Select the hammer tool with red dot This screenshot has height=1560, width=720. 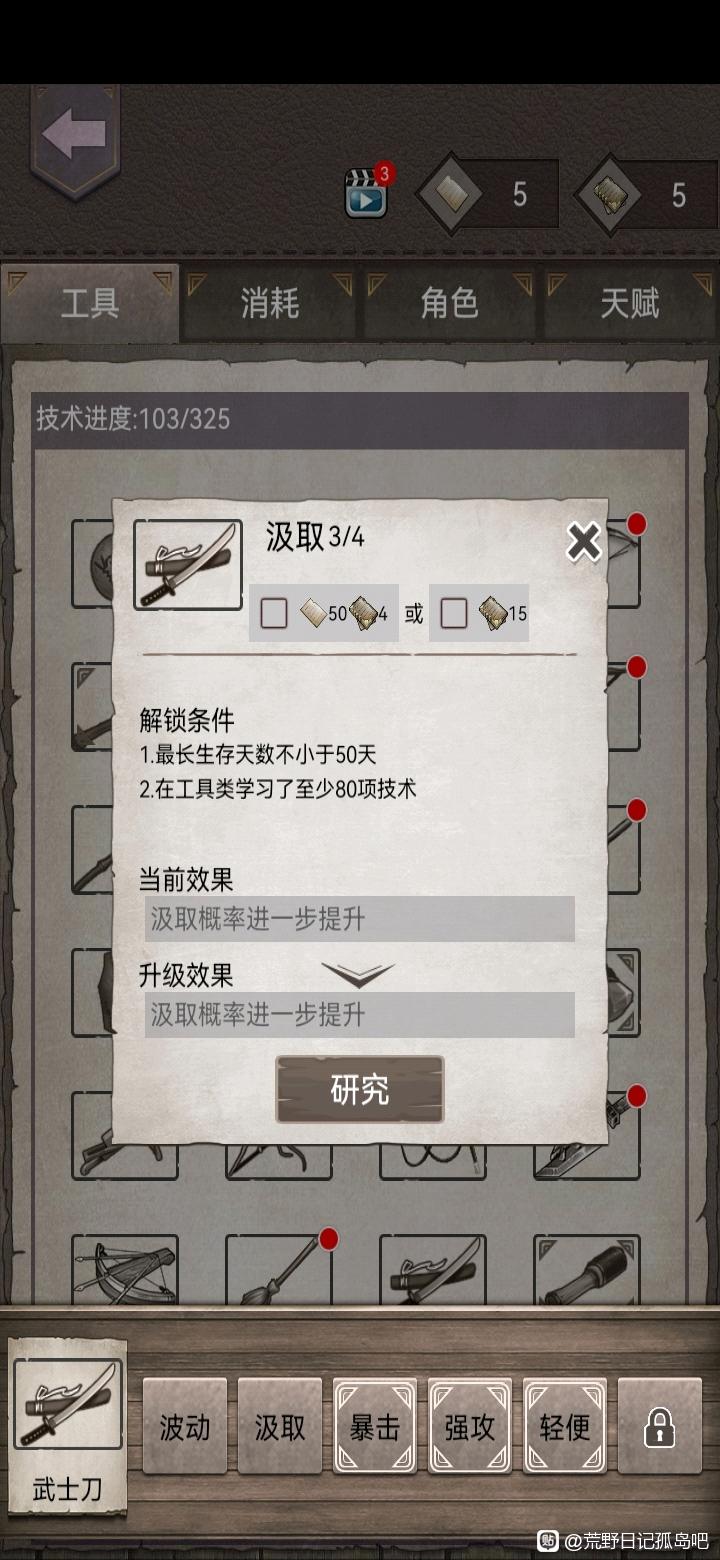tap(279, 1270)
